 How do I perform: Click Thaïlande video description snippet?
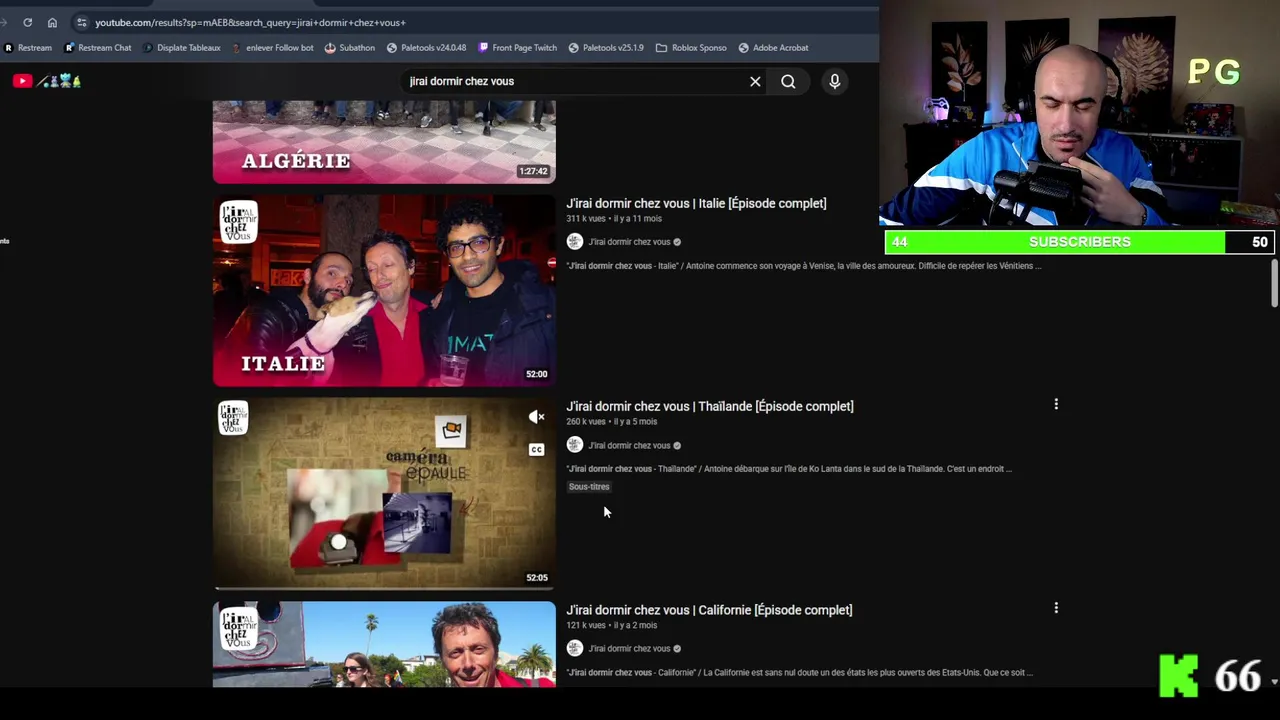point(789,469)
